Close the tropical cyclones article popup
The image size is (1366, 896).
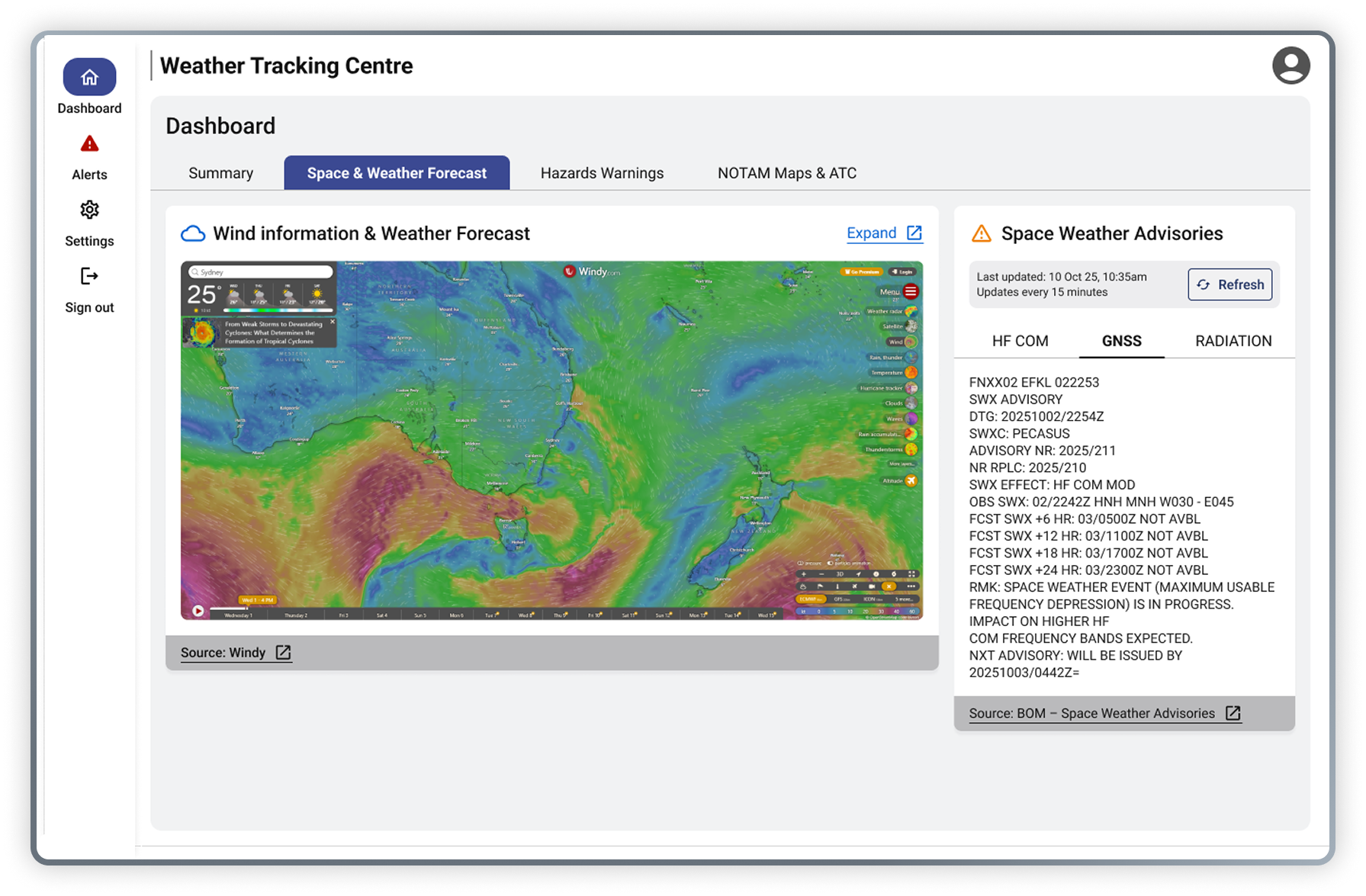pos(333,322)
